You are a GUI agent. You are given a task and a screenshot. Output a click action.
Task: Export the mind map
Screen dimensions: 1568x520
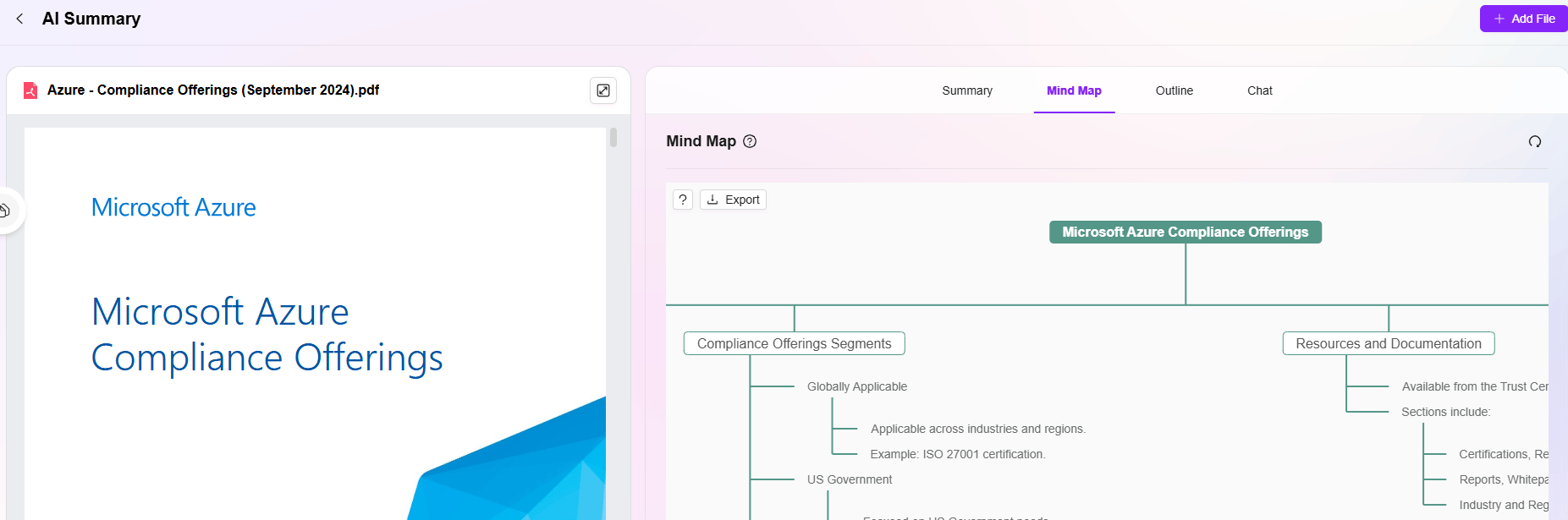(733, 200)
